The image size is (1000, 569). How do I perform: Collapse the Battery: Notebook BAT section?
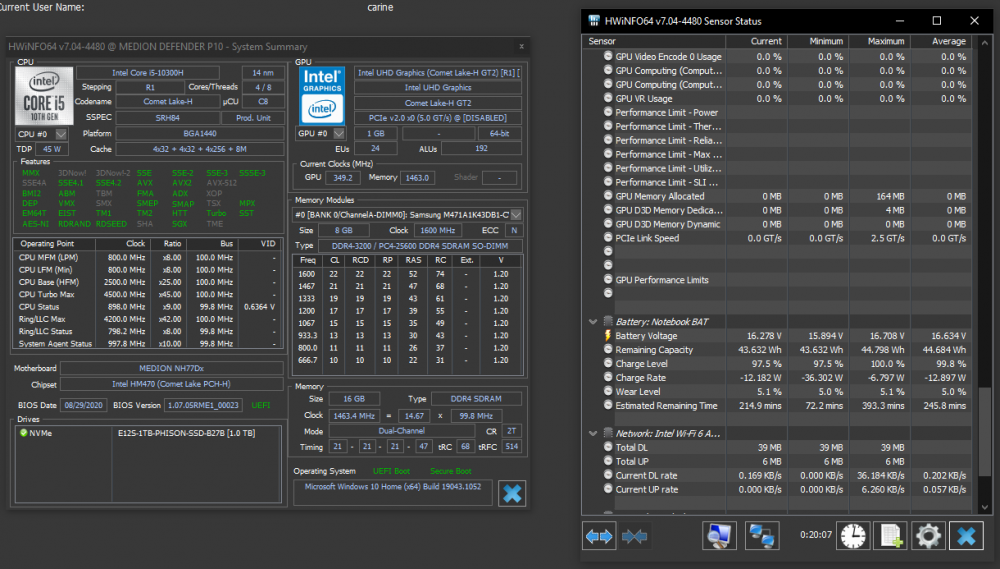pyautogui.click(x=594, y=322)
